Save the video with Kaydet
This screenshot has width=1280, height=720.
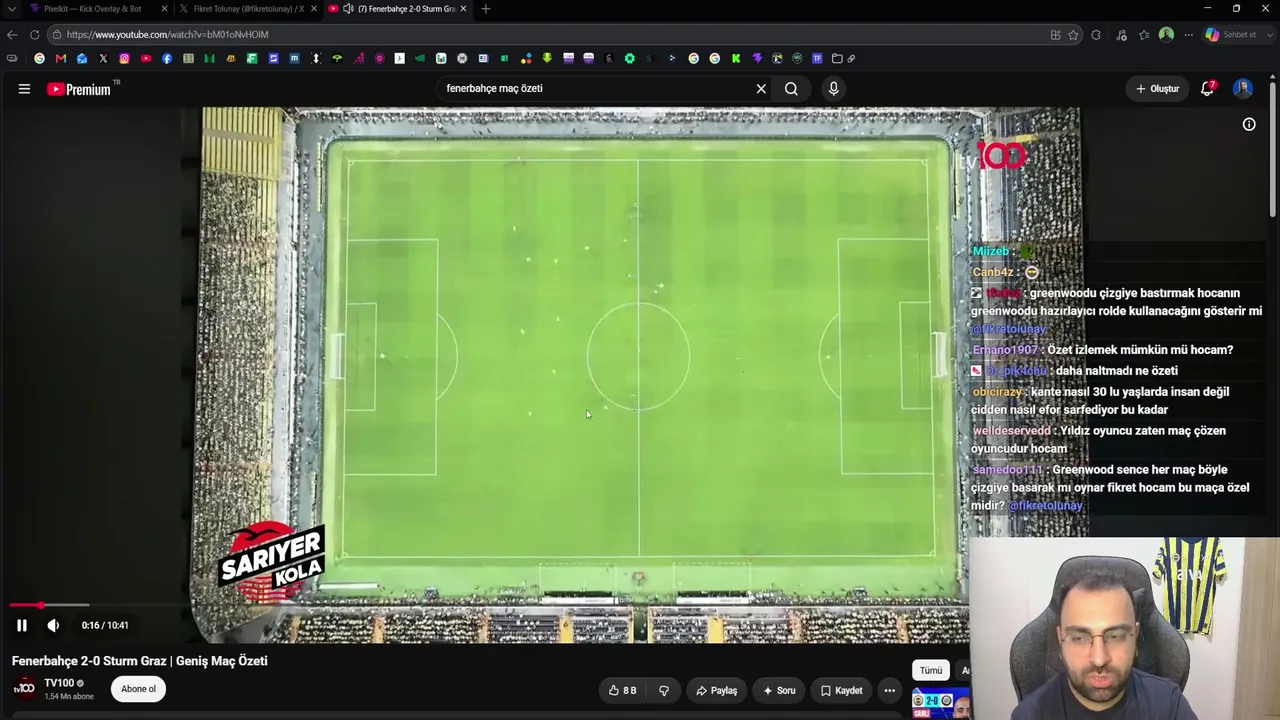841,690
